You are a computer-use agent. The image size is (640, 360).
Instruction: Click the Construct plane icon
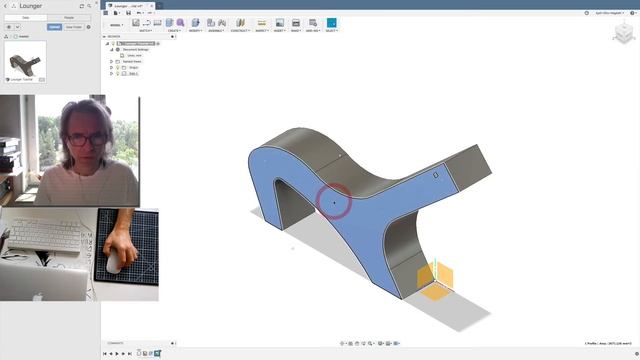pyautogui.click(x=240, y=23)
